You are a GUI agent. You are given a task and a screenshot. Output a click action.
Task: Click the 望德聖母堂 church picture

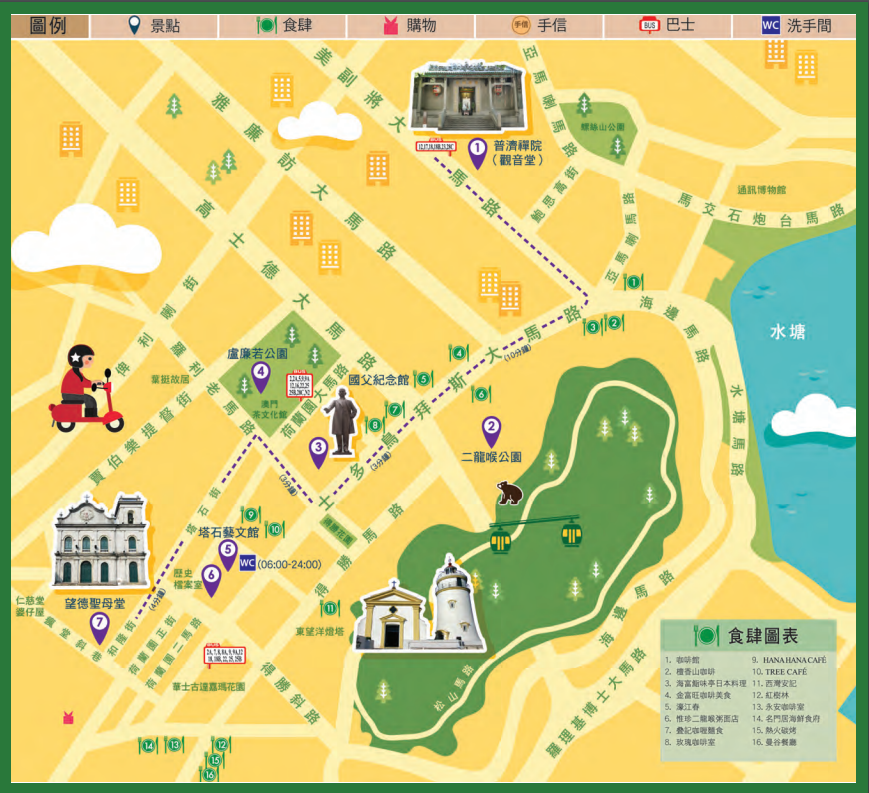(x=102, y=541)
